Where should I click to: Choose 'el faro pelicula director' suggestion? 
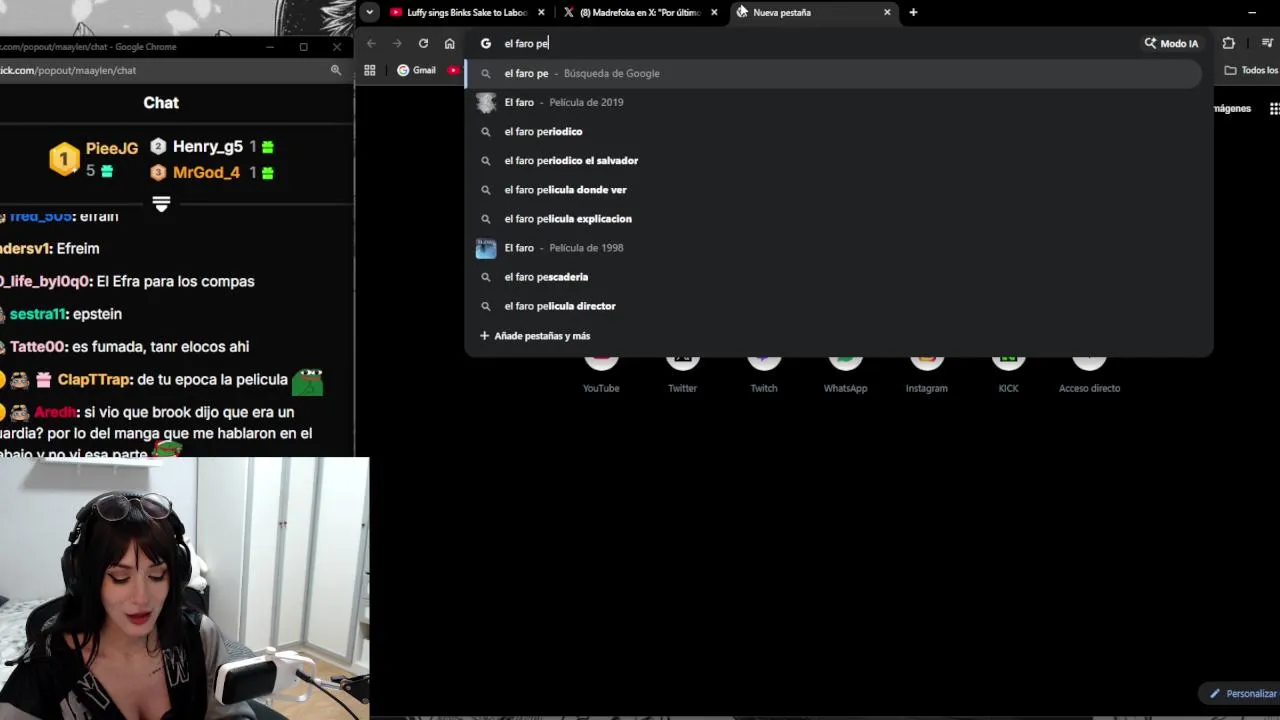pos(832,305)
